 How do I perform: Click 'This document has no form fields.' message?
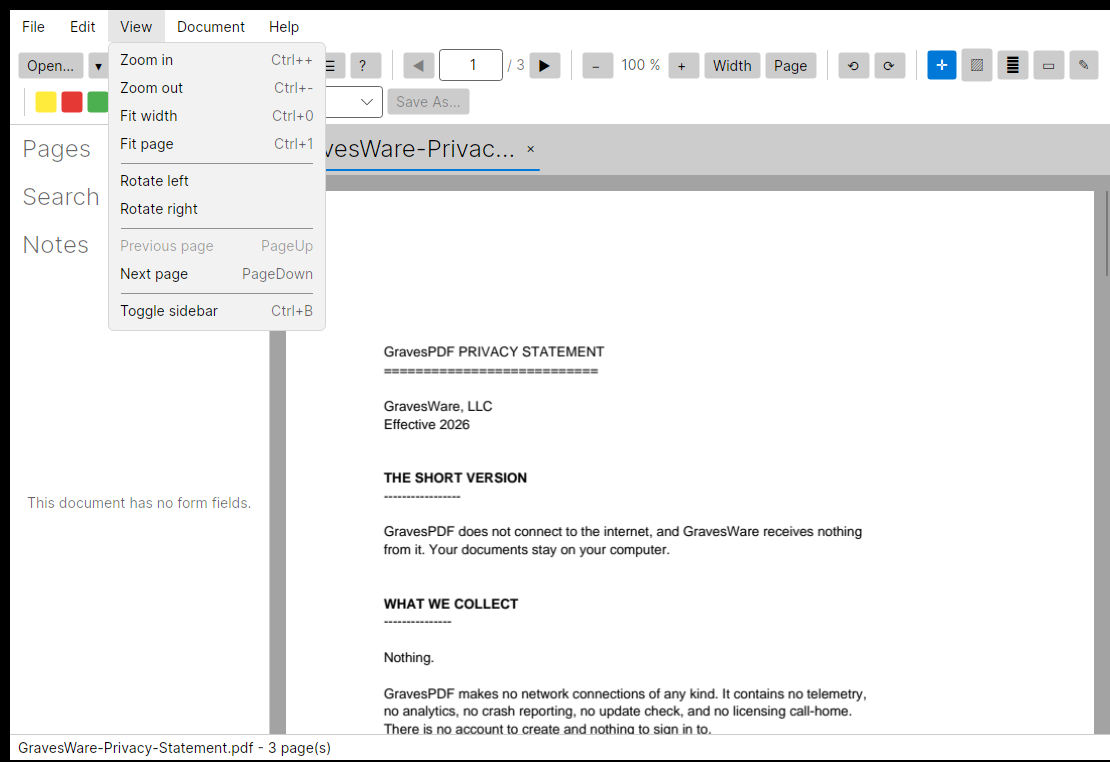(x=139, y=503)
